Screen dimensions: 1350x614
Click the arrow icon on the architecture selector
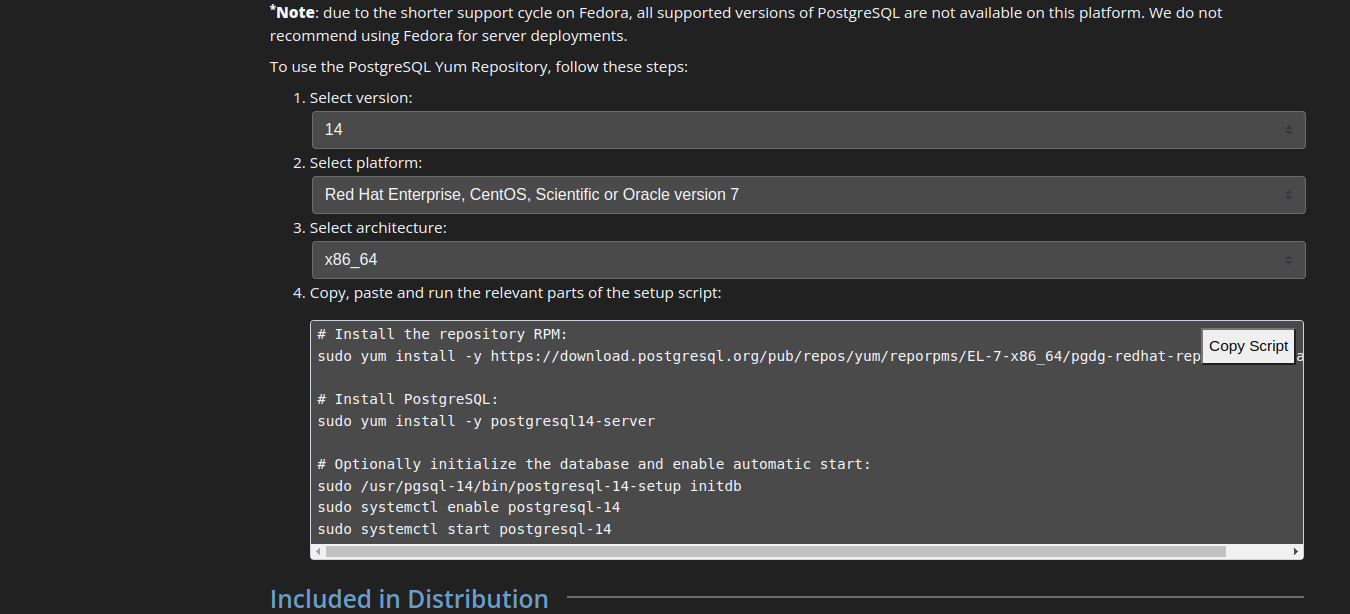[x=1288, y=260]
